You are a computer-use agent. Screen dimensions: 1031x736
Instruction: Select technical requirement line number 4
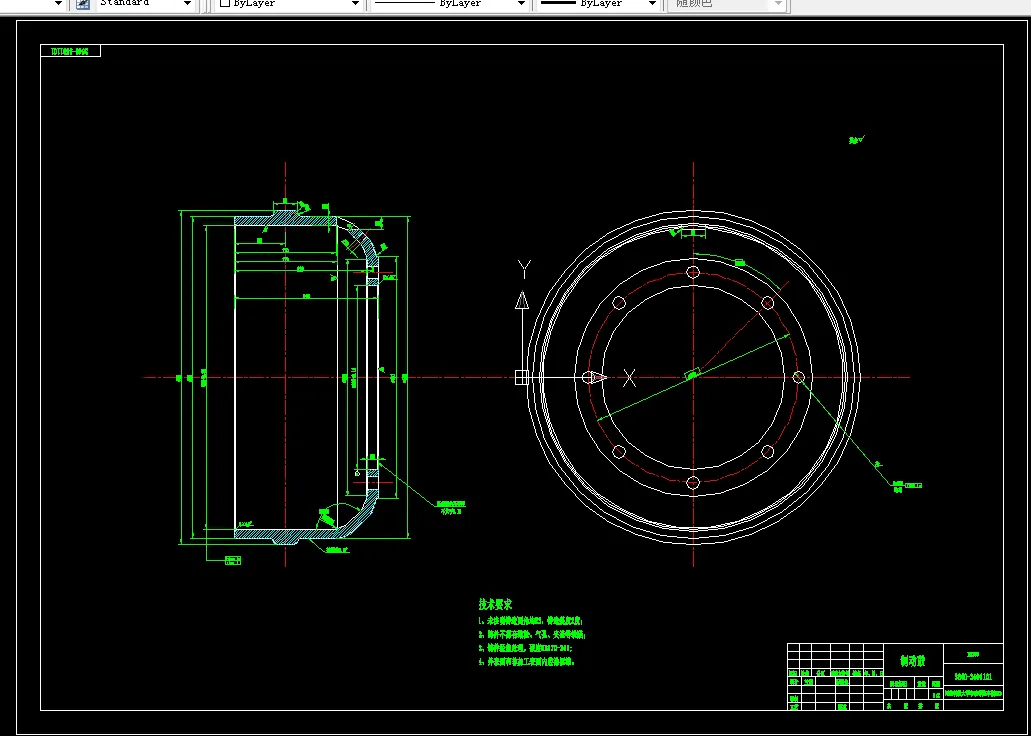click(527, 662)
